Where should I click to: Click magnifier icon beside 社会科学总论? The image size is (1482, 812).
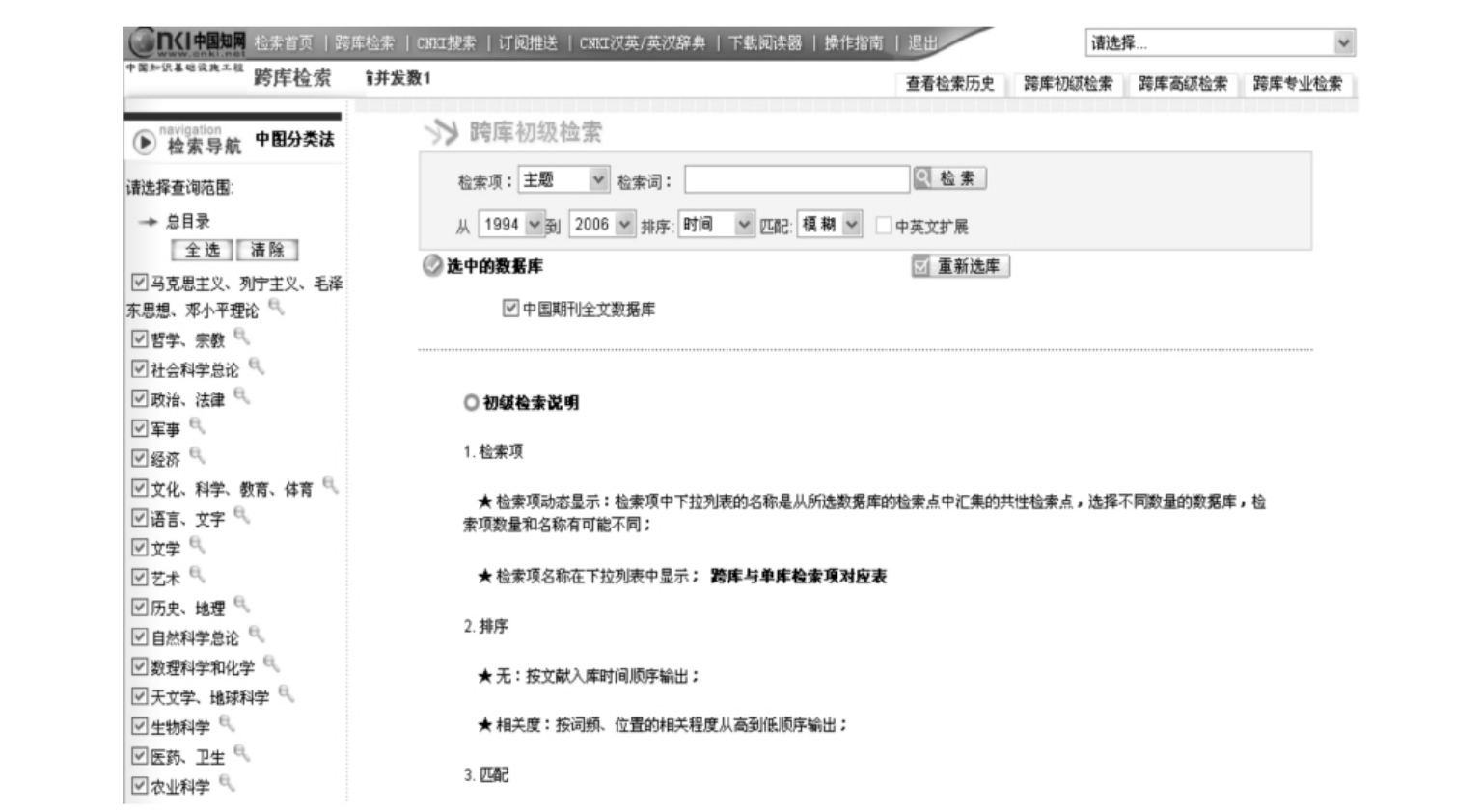[257, 366]
